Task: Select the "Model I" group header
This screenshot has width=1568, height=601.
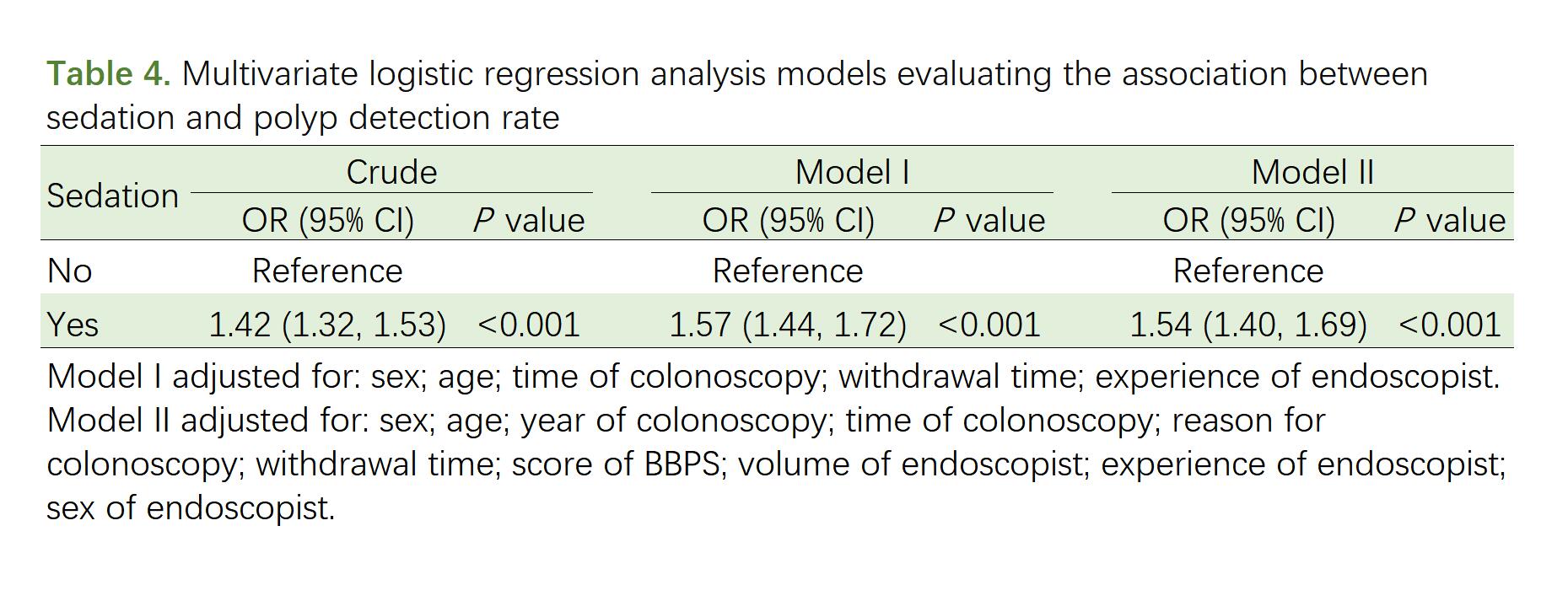Action: (x=852, y=172)
